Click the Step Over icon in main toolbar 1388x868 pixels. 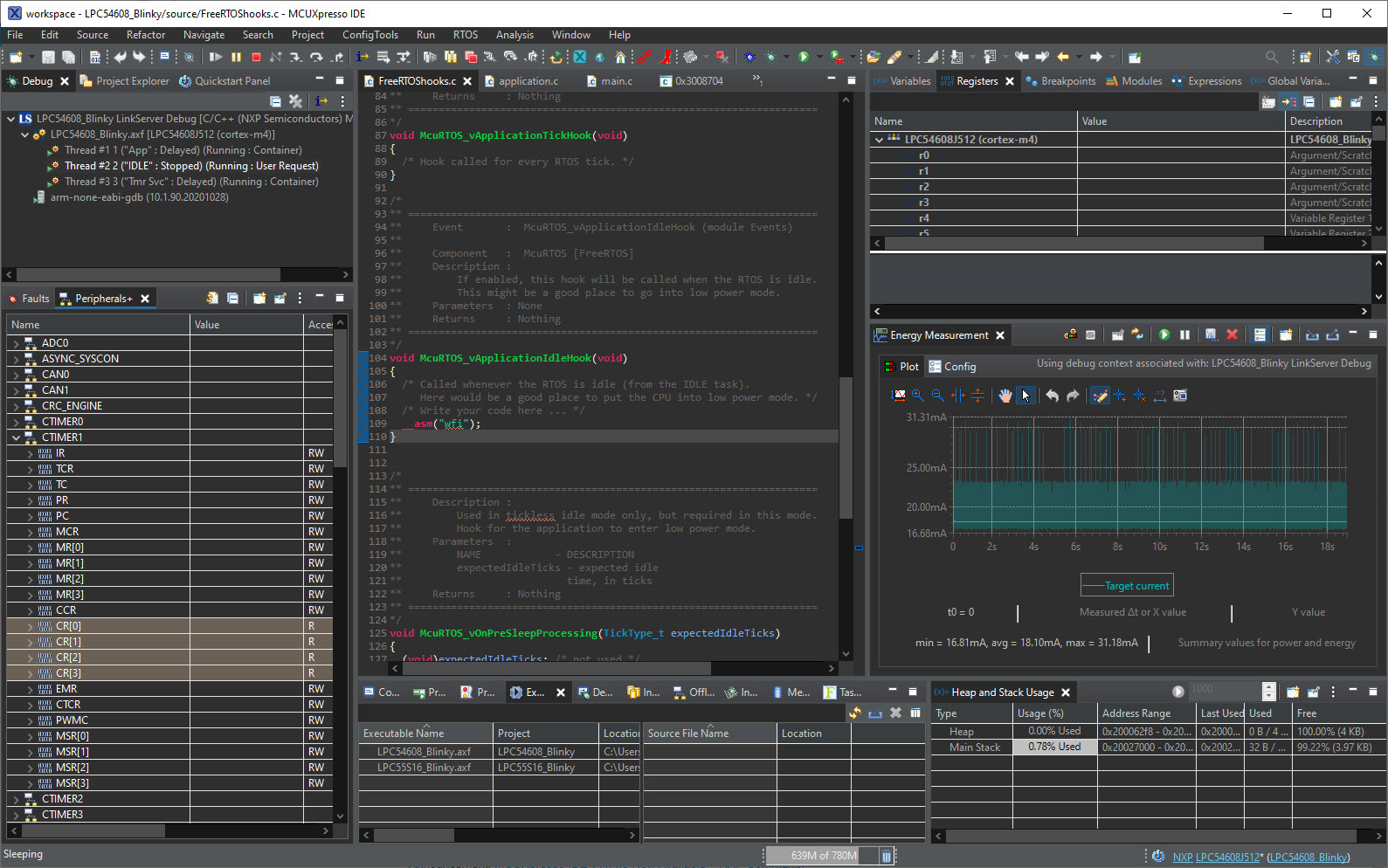coord(316,57)
